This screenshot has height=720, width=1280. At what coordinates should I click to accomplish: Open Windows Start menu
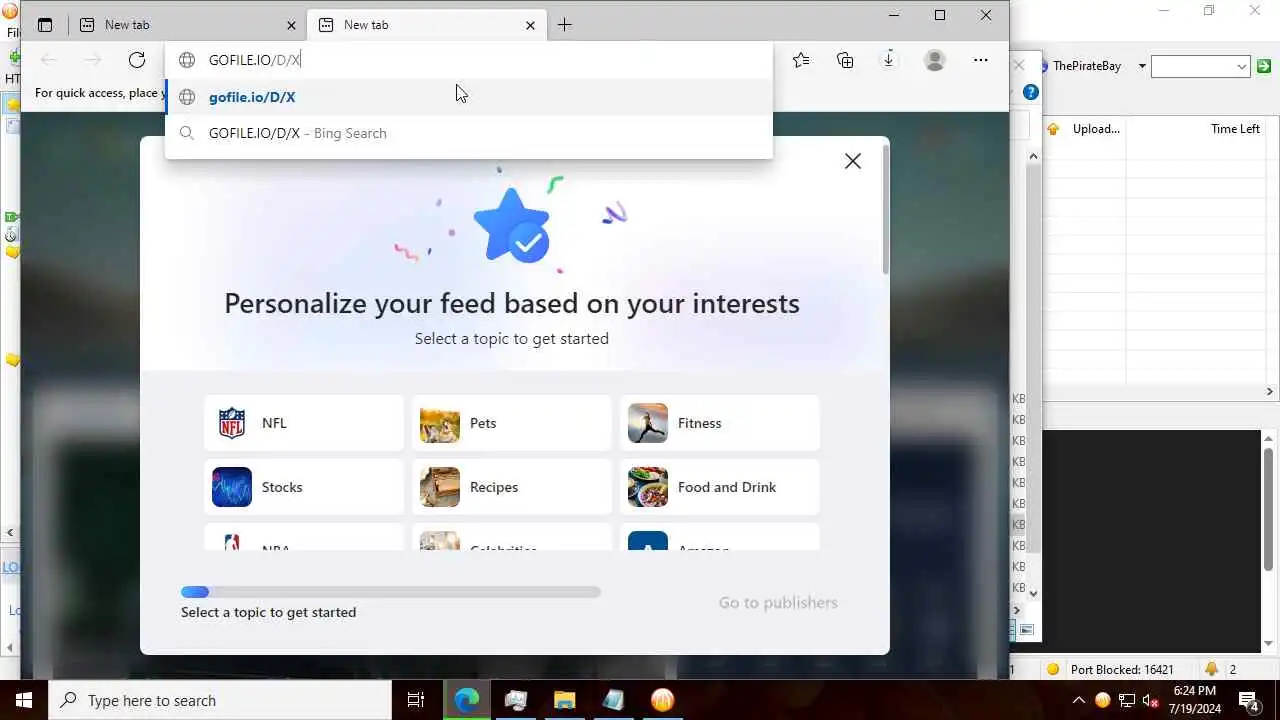[x=24, y=700]
